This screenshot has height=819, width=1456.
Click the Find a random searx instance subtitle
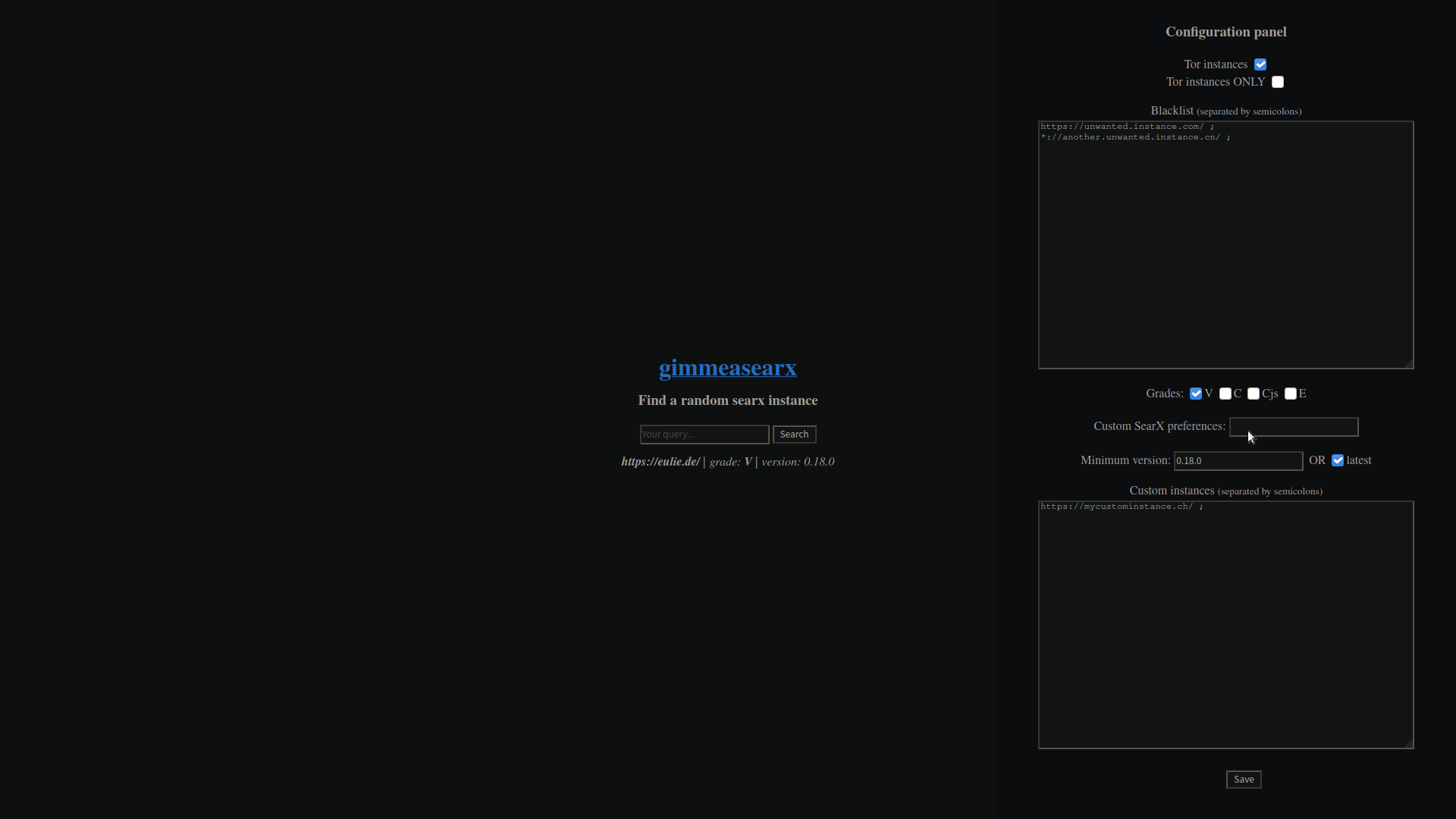pos(727,400)
